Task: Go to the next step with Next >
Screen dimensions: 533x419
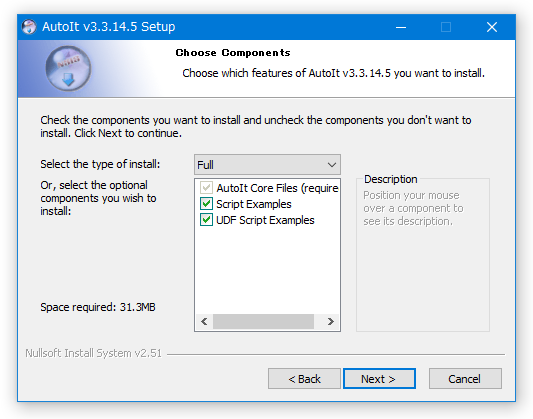Action: point(379,379)
